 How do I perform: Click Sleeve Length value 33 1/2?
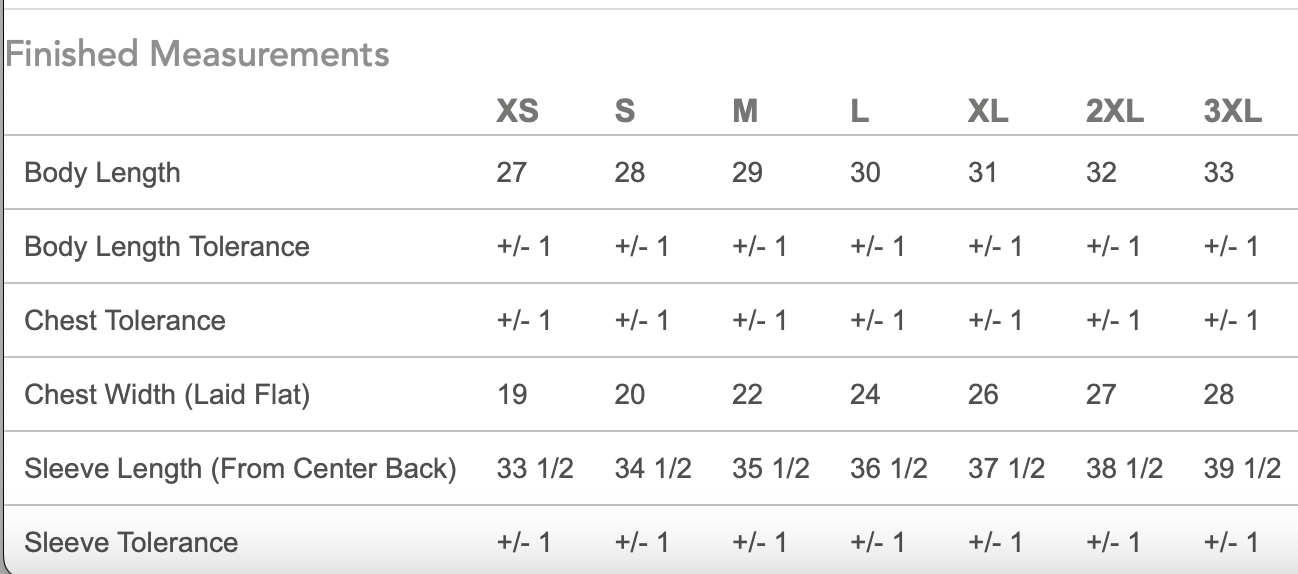(x=535, y=468)
